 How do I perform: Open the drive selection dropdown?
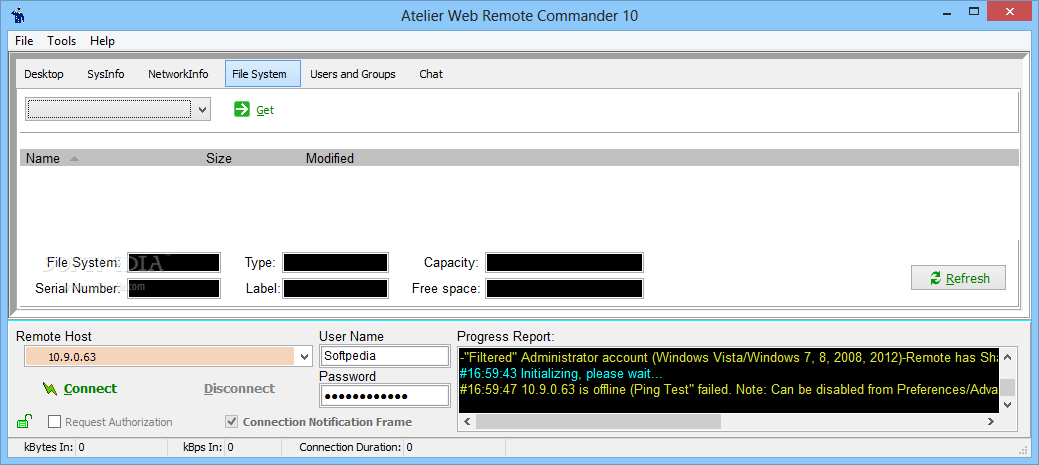click(118, 110)
